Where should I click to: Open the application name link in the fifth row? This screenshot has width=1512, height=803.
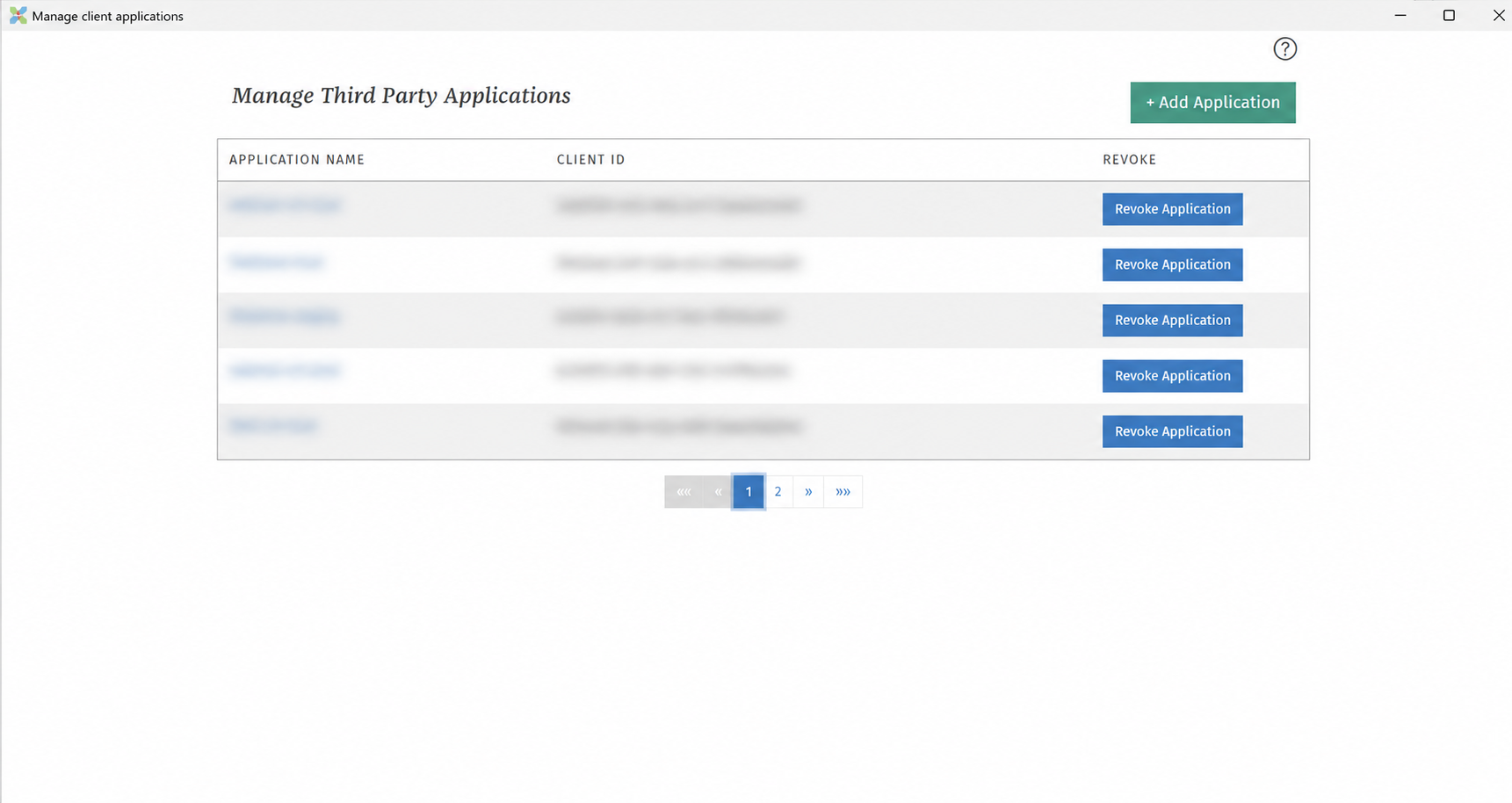tap(272, 426)
